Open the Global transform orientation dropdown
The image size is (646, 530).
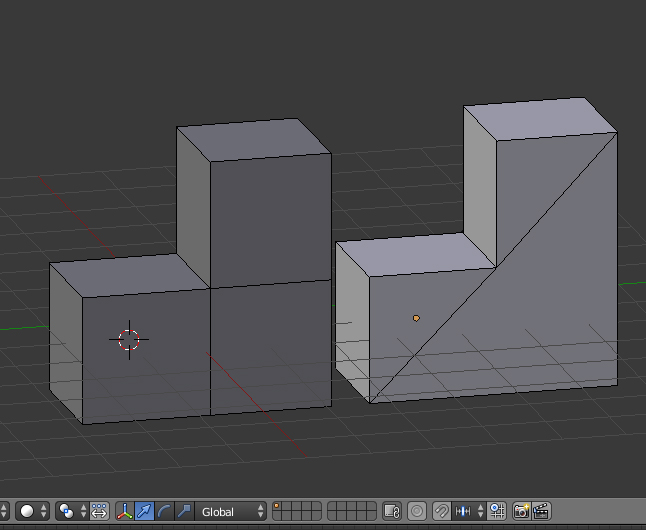pos(231,511)
